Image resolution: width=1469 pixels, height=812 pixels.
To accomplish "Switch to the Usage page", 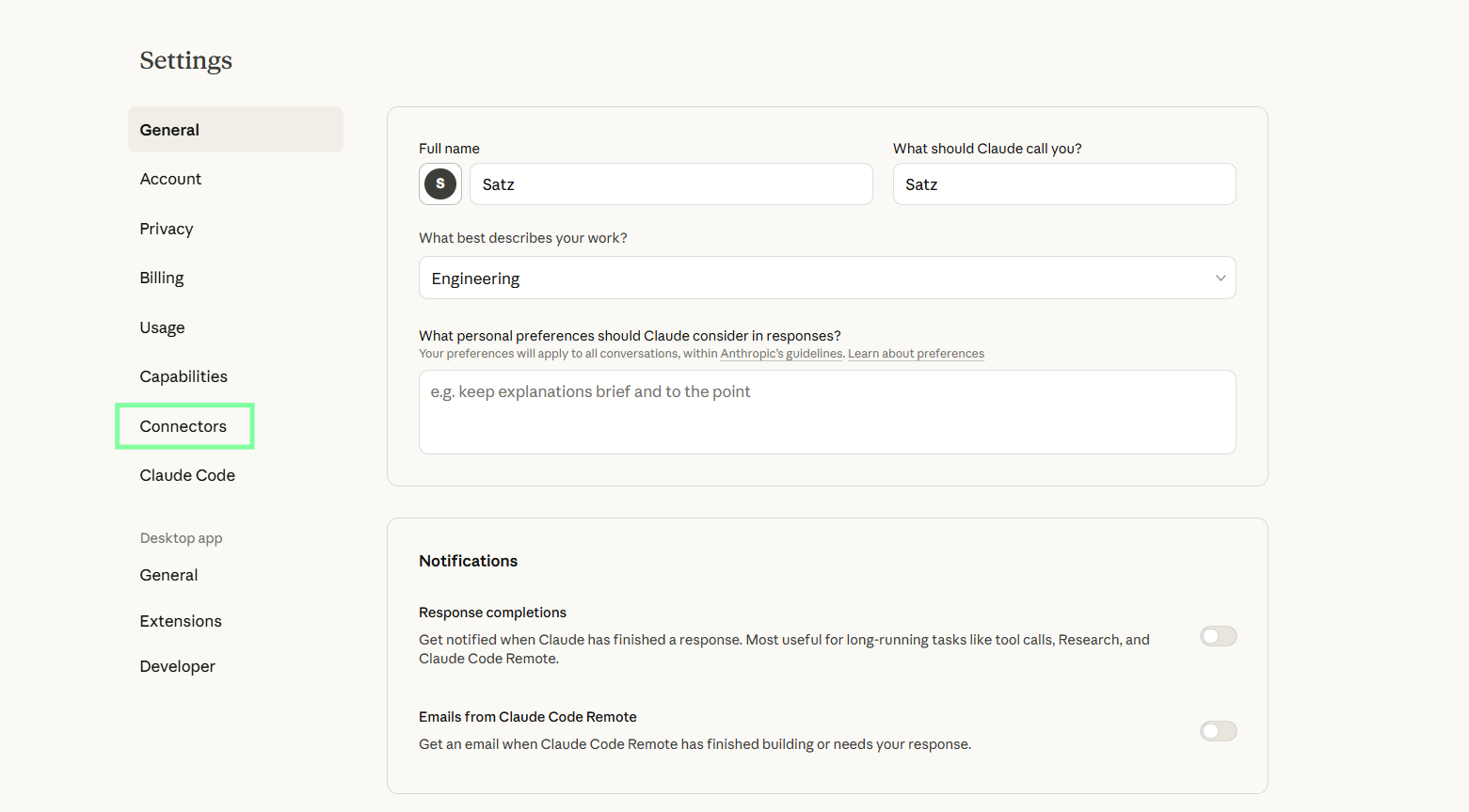I will coord(162,327).
